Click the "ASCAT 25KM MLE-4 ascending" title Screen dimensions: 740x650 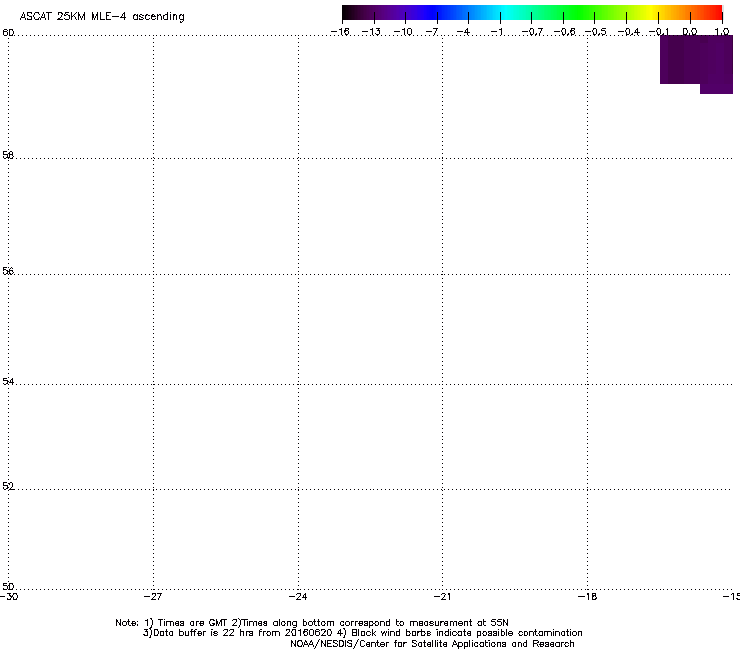102,17
